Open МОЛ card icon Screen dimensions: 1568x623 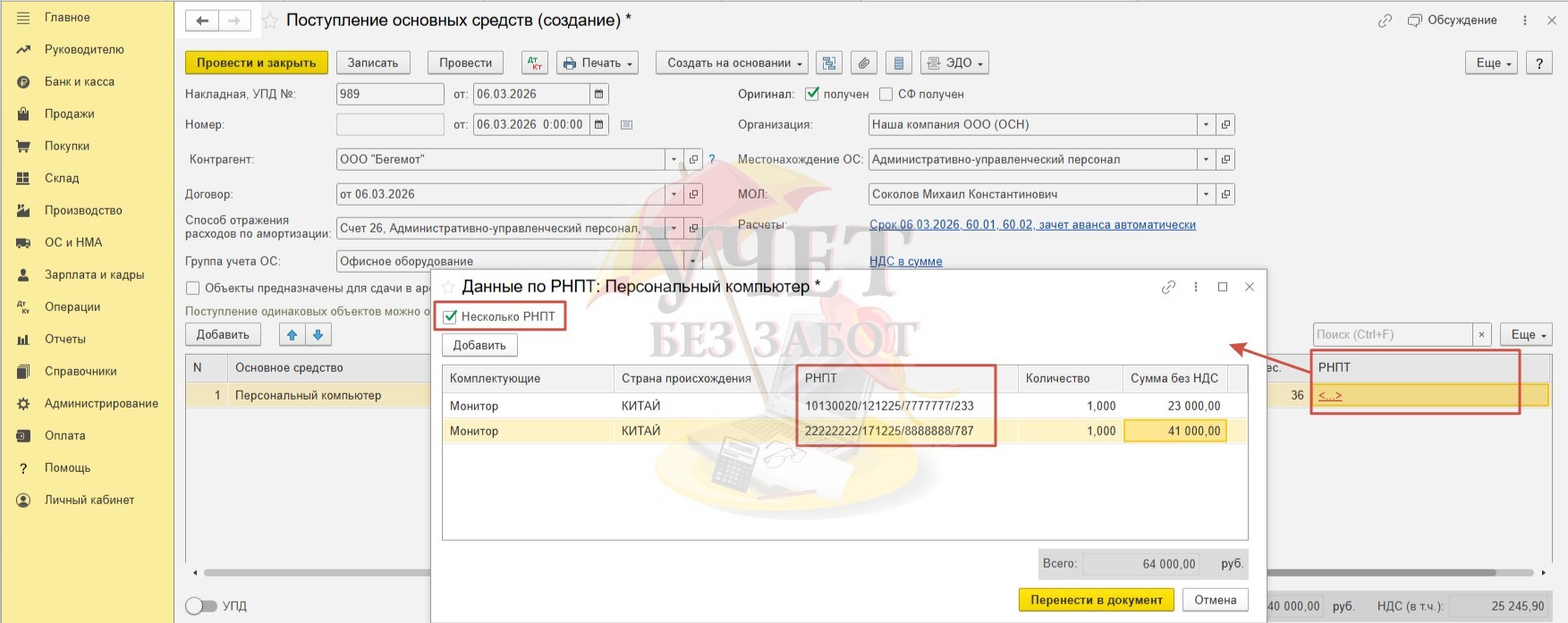pyautogui.click(x=1225, y=194)
